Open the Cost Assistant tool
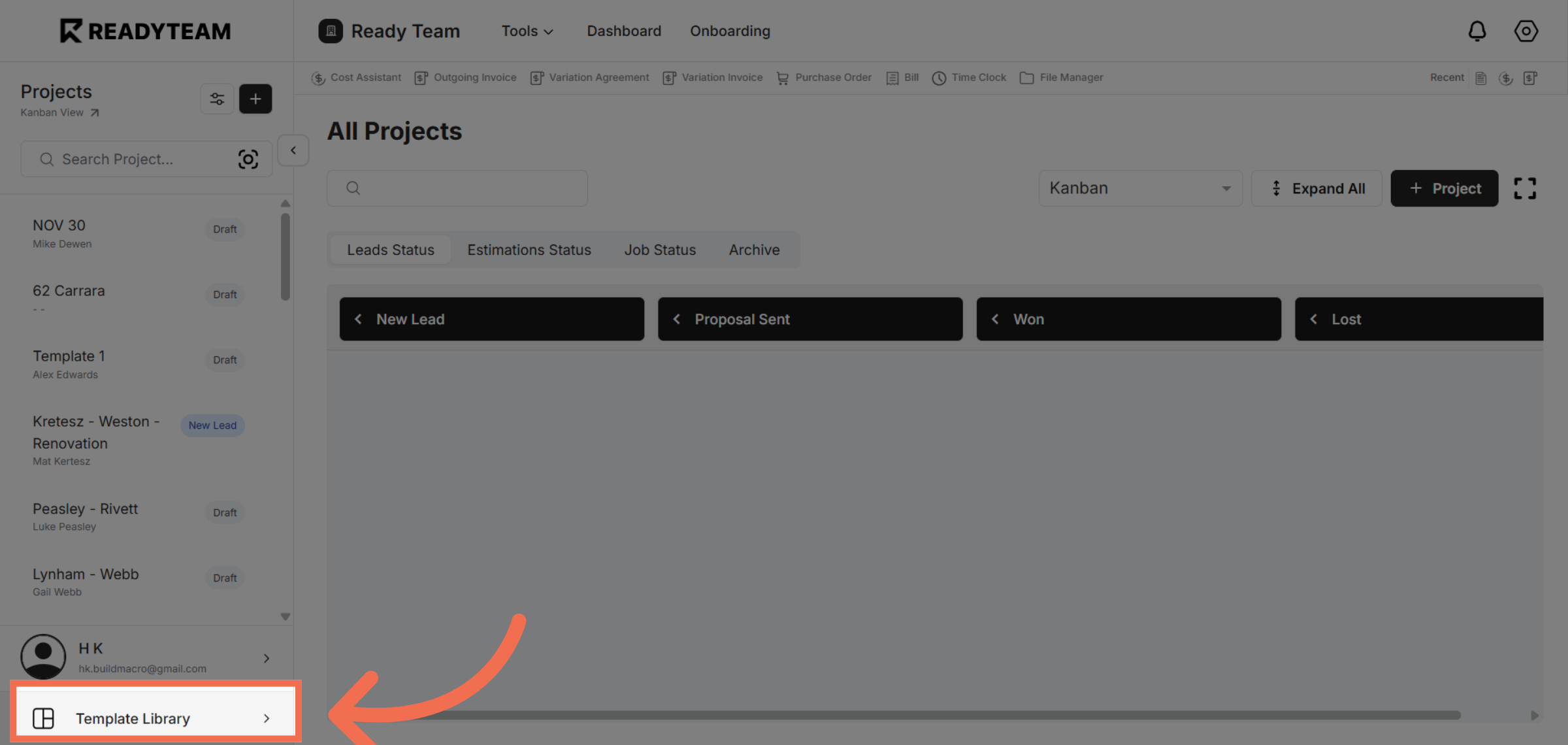This screenshot has height=745, width=1568. tap(357, 77)
